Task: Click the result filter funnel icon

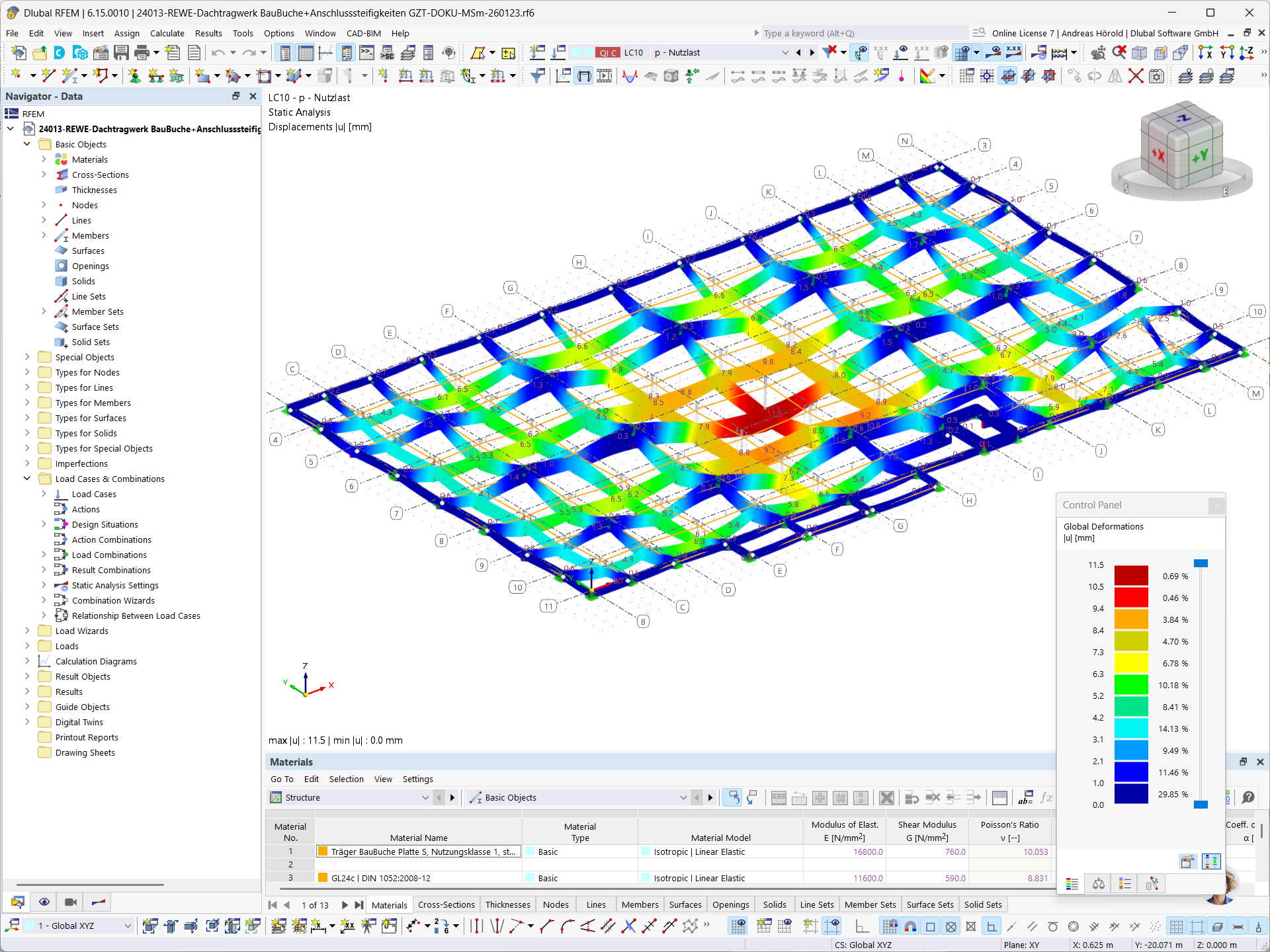Action: pyautogui.click(x=538, y=76)
